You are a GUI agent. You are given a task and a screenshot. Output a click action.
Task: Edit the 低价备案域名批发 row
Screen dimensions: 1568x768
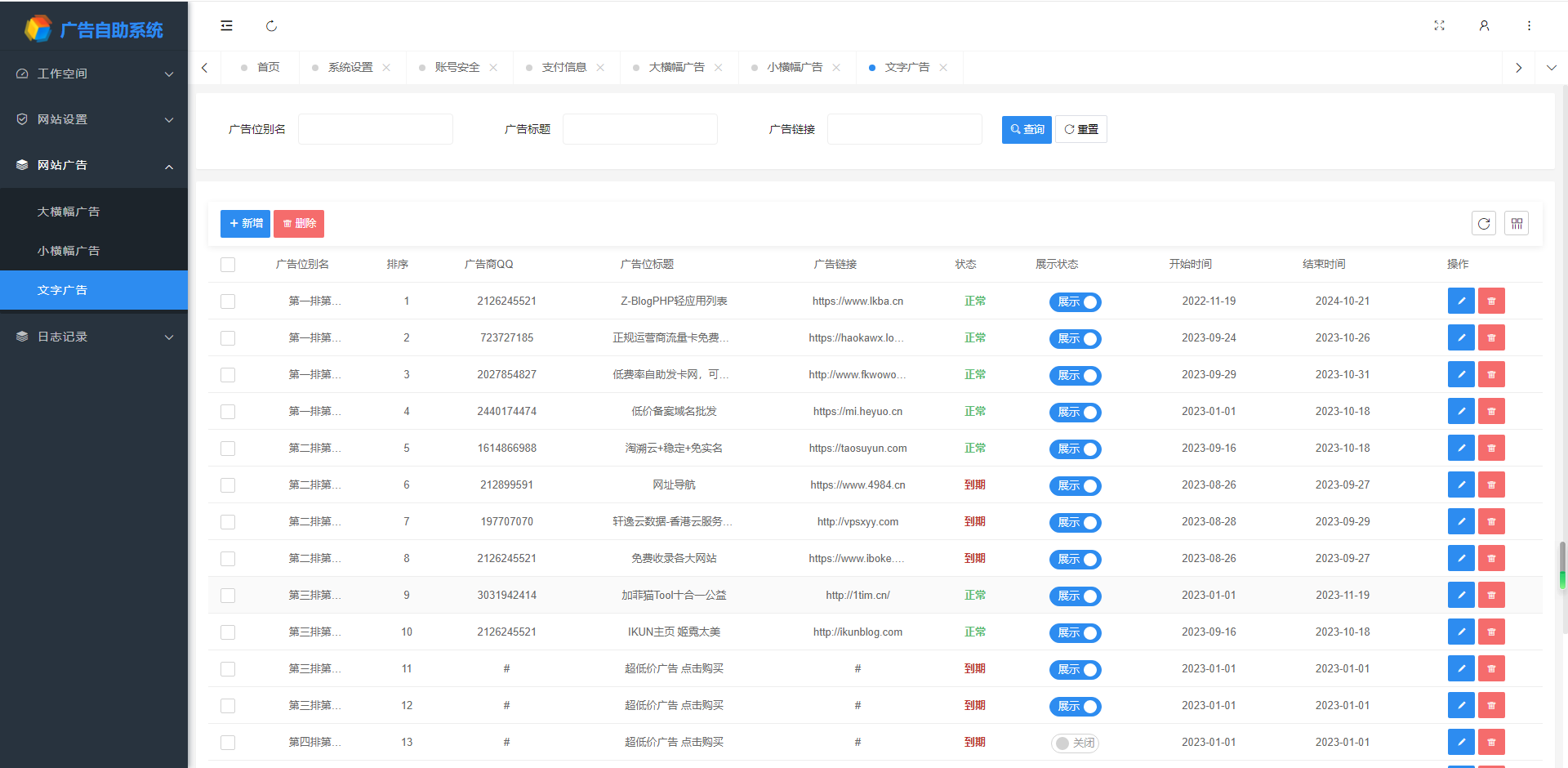tap(1461, 411)
